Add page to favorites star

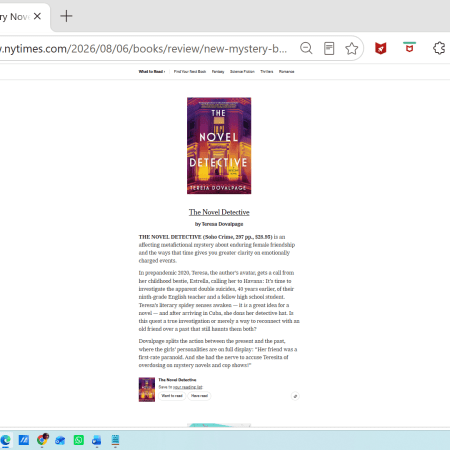click(351, 49)
